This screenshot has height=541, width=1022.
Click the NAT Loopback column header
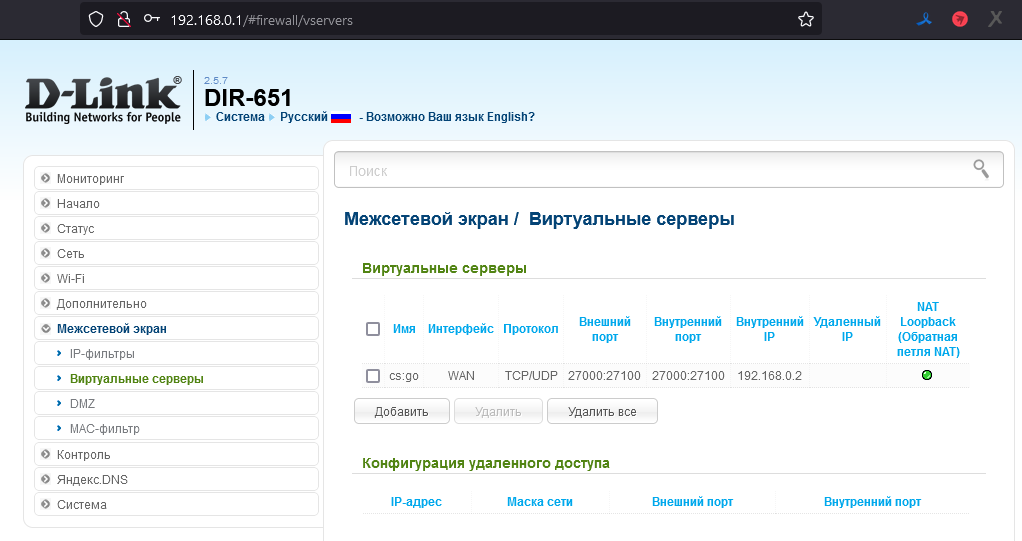(927, 329)
